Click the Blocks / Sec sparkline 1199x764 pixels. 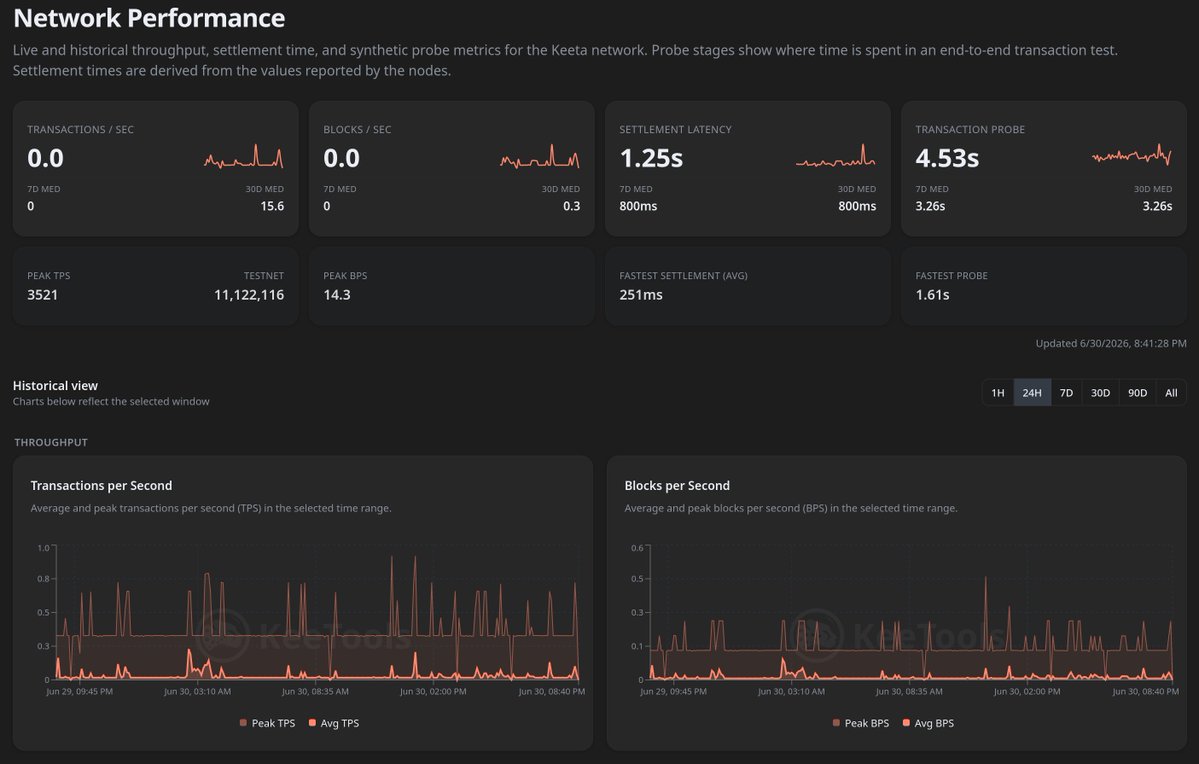540,157
